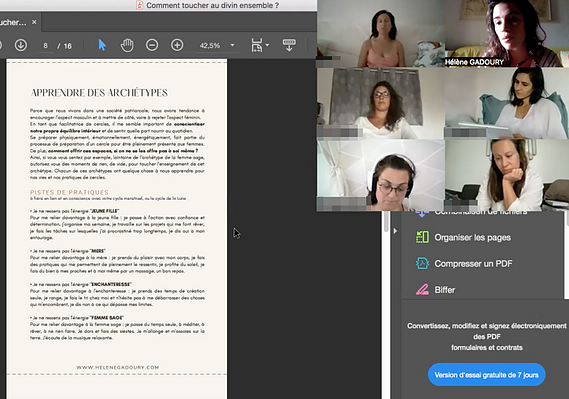Zoom in with the plus icon
This screenshot has width=569, height=399.
[177, 45]
